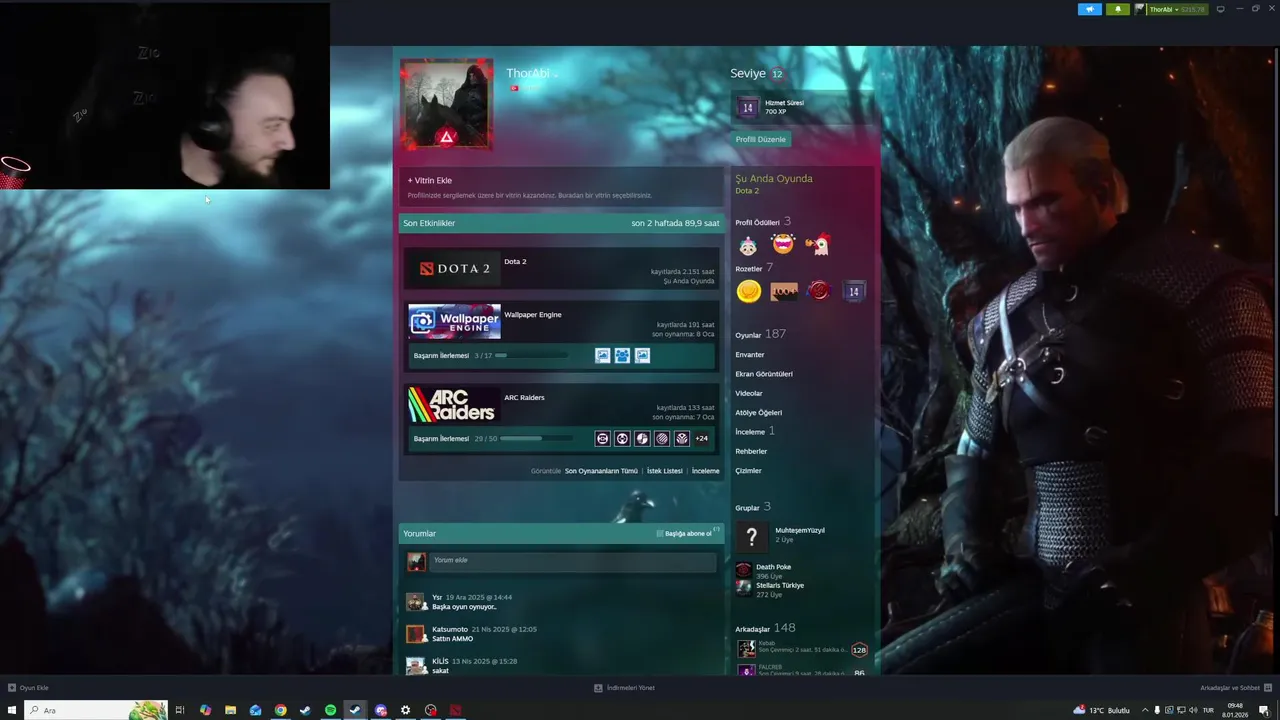Open the Steam announcements megaphone button
The image size is (1280, 720).
click(1089, 9)
